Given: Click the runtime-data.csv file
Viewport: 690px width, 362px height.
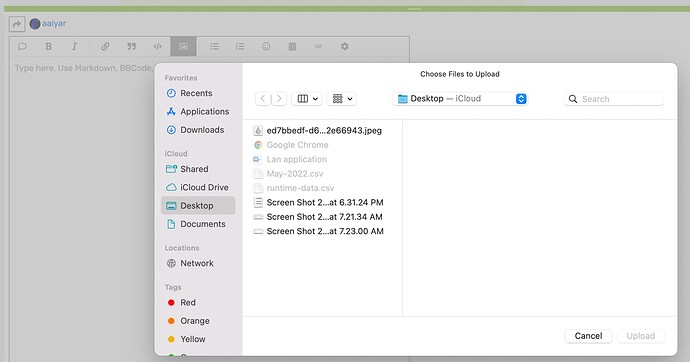Looking at the screenshot, I should (x=322, y=188).
